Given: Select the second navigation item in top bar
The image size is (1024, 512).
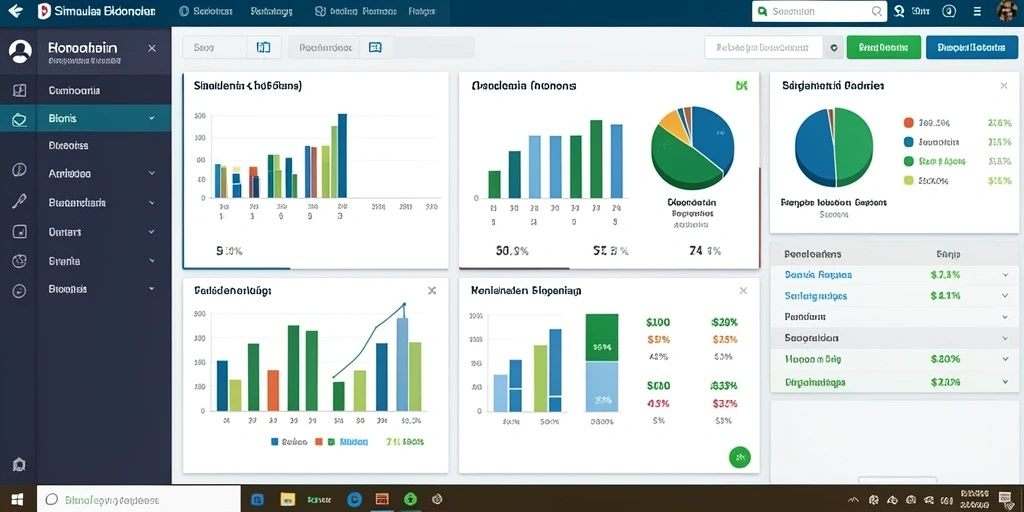Looking at the screenshot, I should click(272, 11).
